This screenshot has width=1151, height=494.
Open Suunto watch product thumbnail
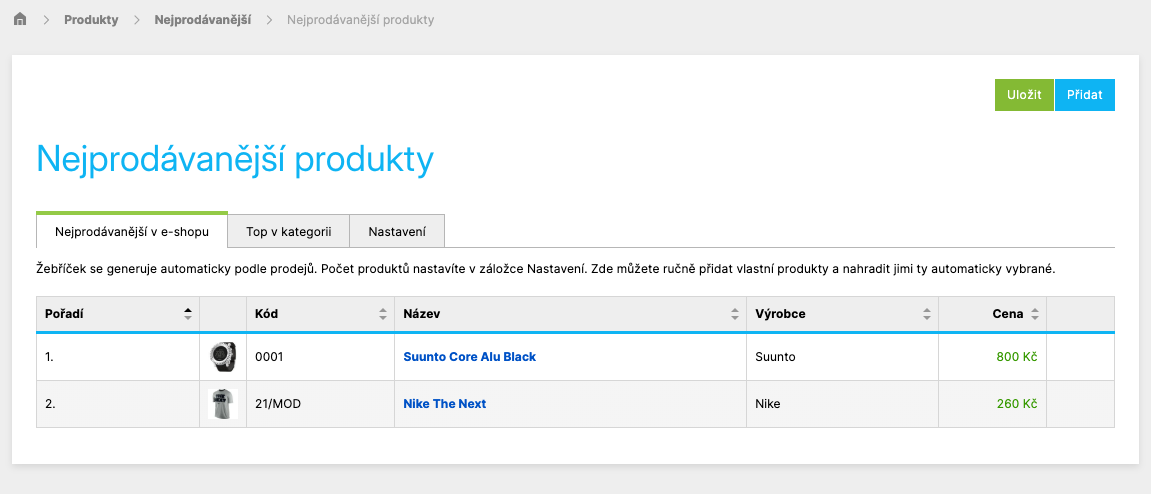pos(222,357)
